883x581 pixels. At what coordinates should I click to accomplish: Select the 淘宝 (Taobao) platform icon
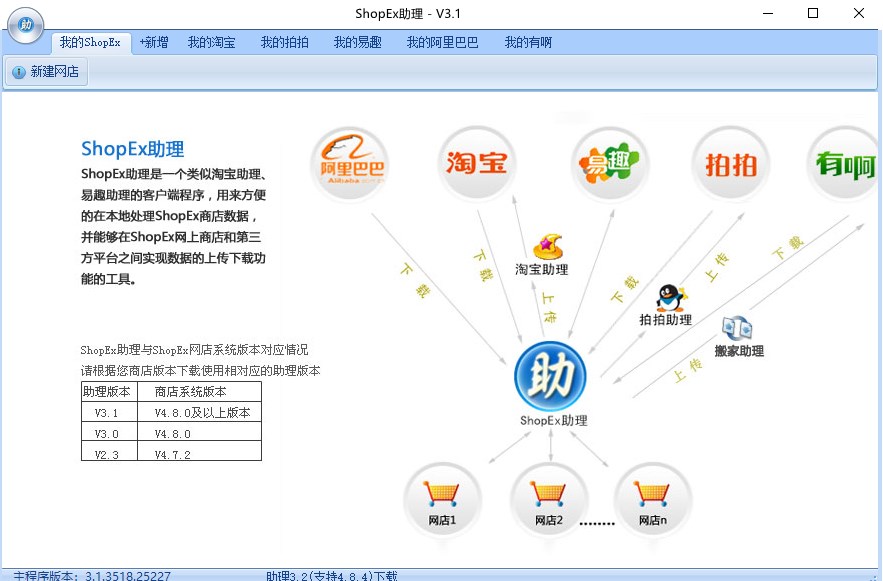click(476, 167)
